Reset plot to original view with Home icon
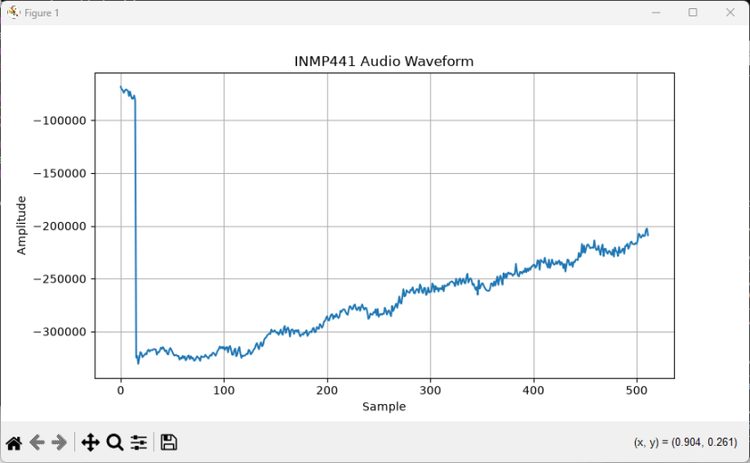Screen dimensions: 750x463 pos(14,443)
